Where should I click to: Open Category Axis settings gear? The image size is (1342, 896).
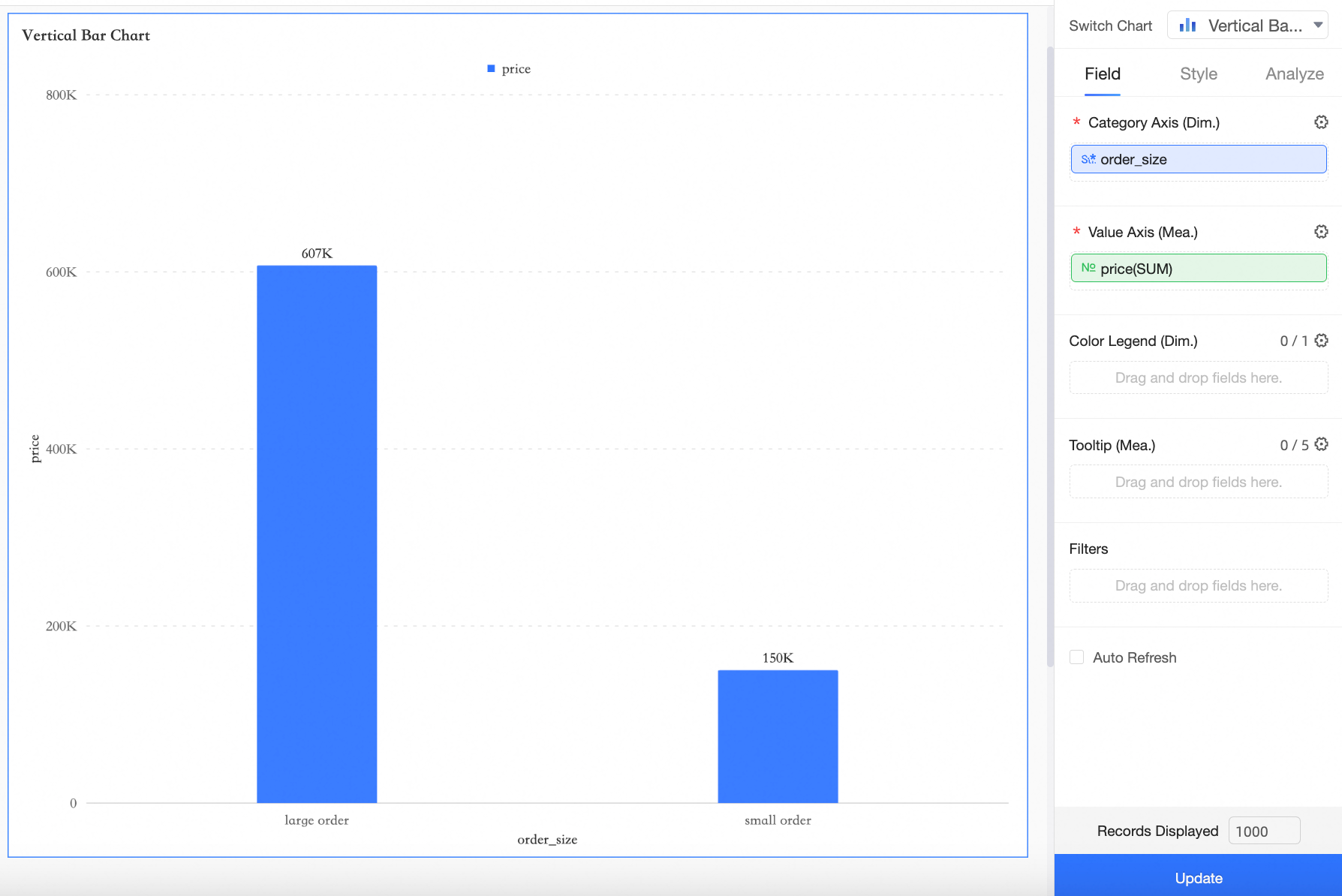1321,122
